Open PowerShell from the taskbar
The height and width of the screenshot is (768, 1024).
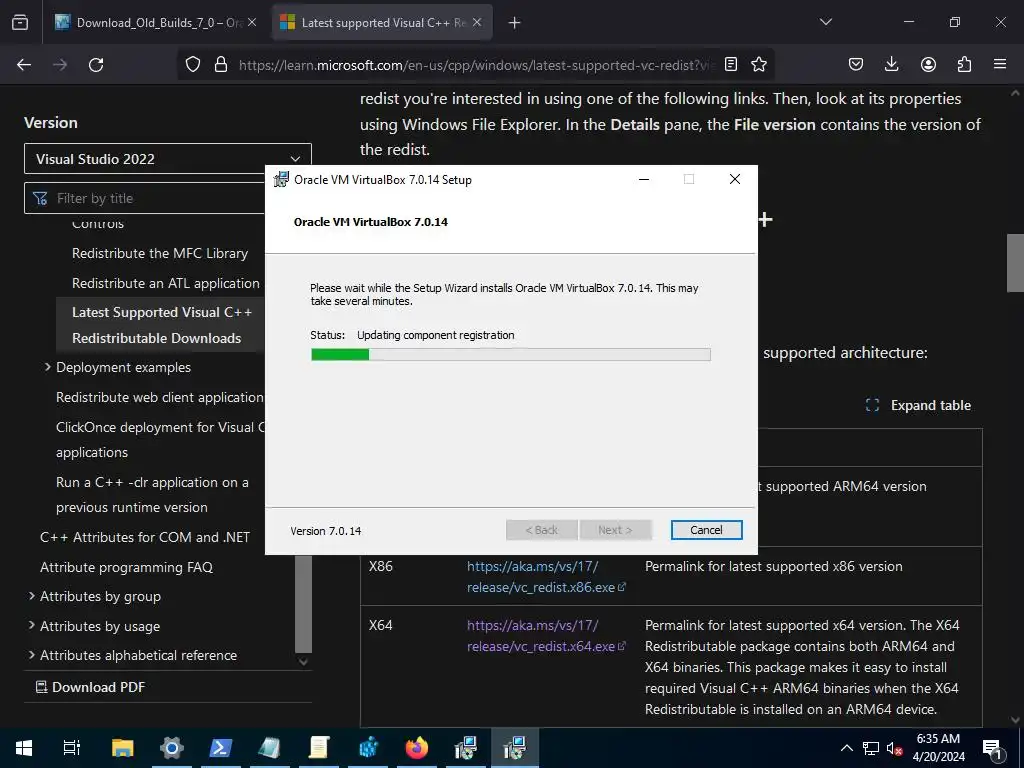[x=220, y=748]
